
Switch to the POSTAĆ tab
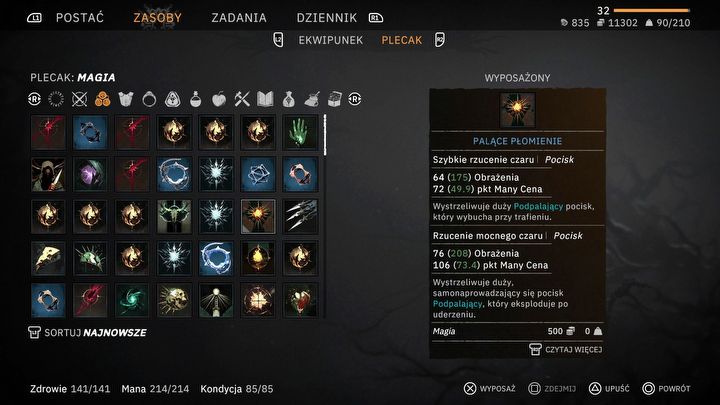pyautogui.click(x=80, y=18)
